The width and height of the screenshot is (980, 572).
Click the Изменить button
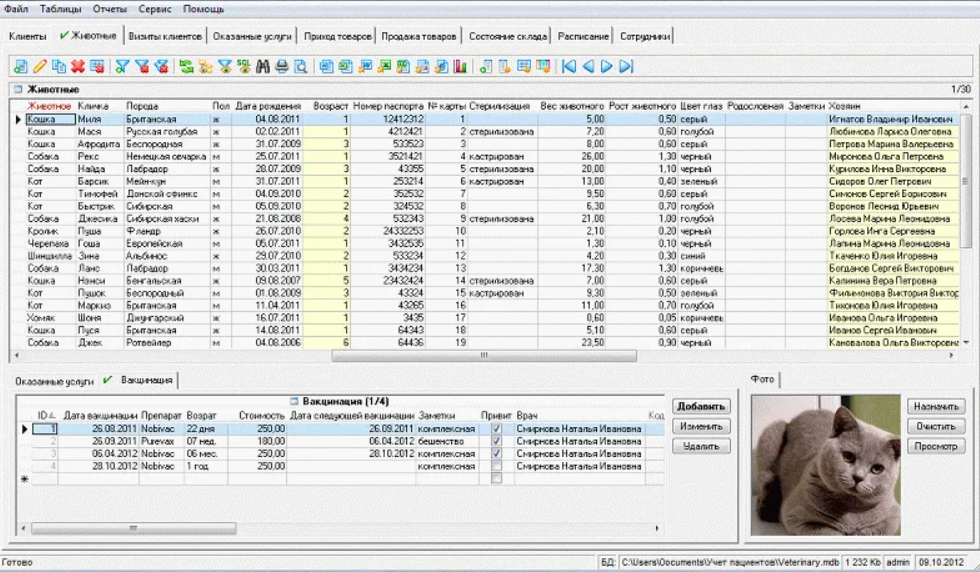pos(701,426)
